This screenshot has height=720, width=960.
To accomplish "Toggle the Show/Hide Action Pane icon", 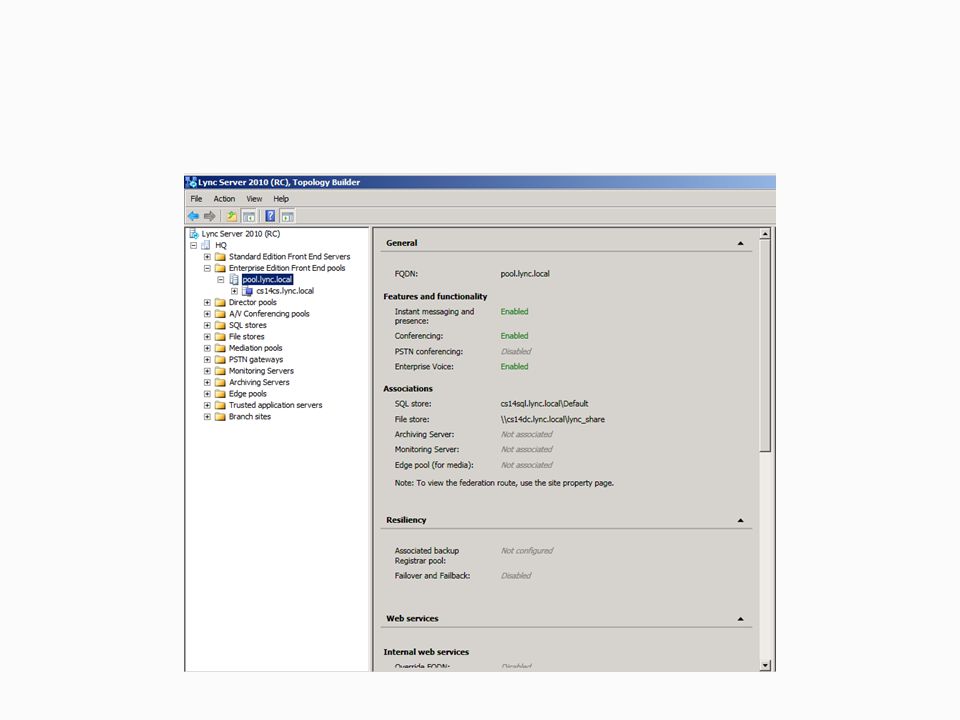I will pyautogui.click(x=287, y=216).
